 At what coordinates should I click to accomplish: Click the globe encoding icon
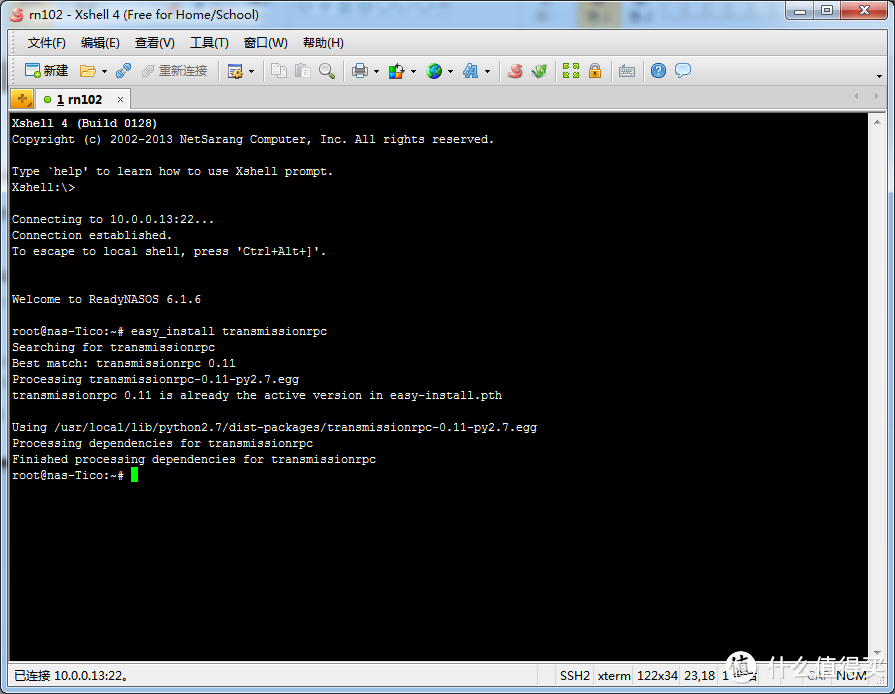[x=434, y=71]
